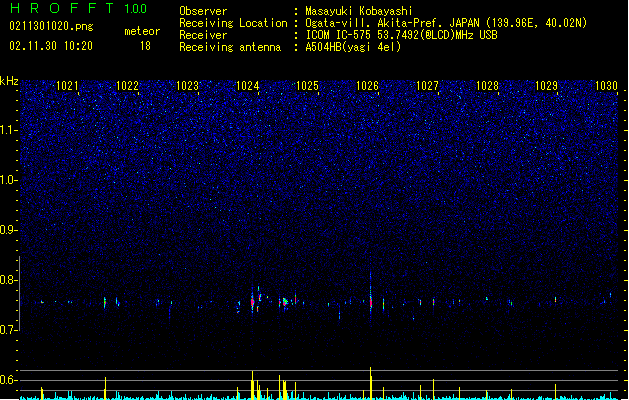This screenshot has width=629, height=400.
Task: Click observer name Masayuki Kobayashi
Action: coord(359,11)
